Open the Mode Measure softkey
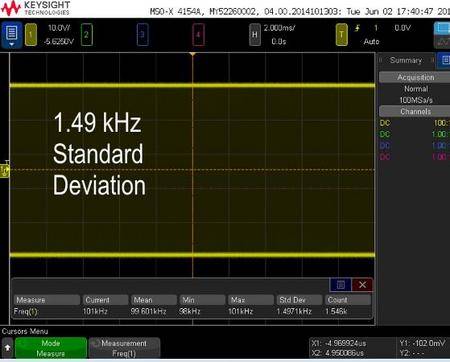Screen dimensions: 450x362 [51, 348]
